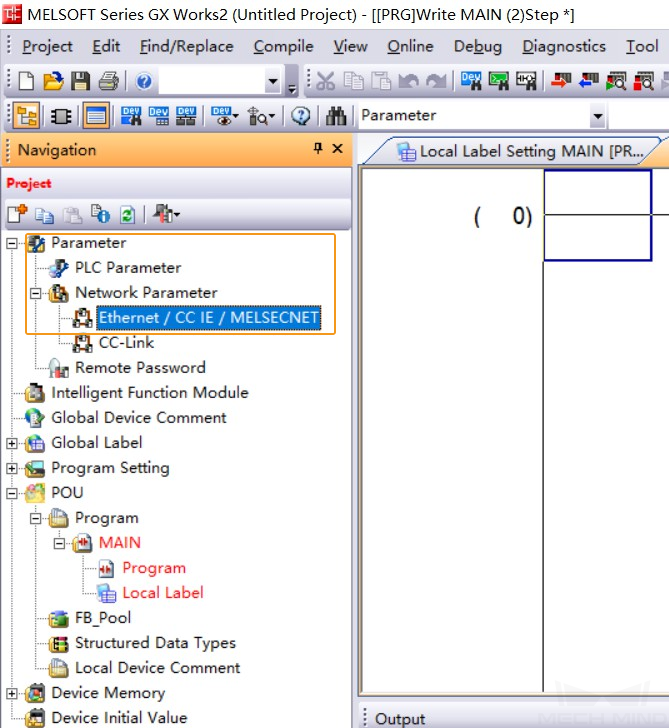Screen dimensions: 669x728
Task: Select PLC Parameter in the tree
Action: click(128, 268)
